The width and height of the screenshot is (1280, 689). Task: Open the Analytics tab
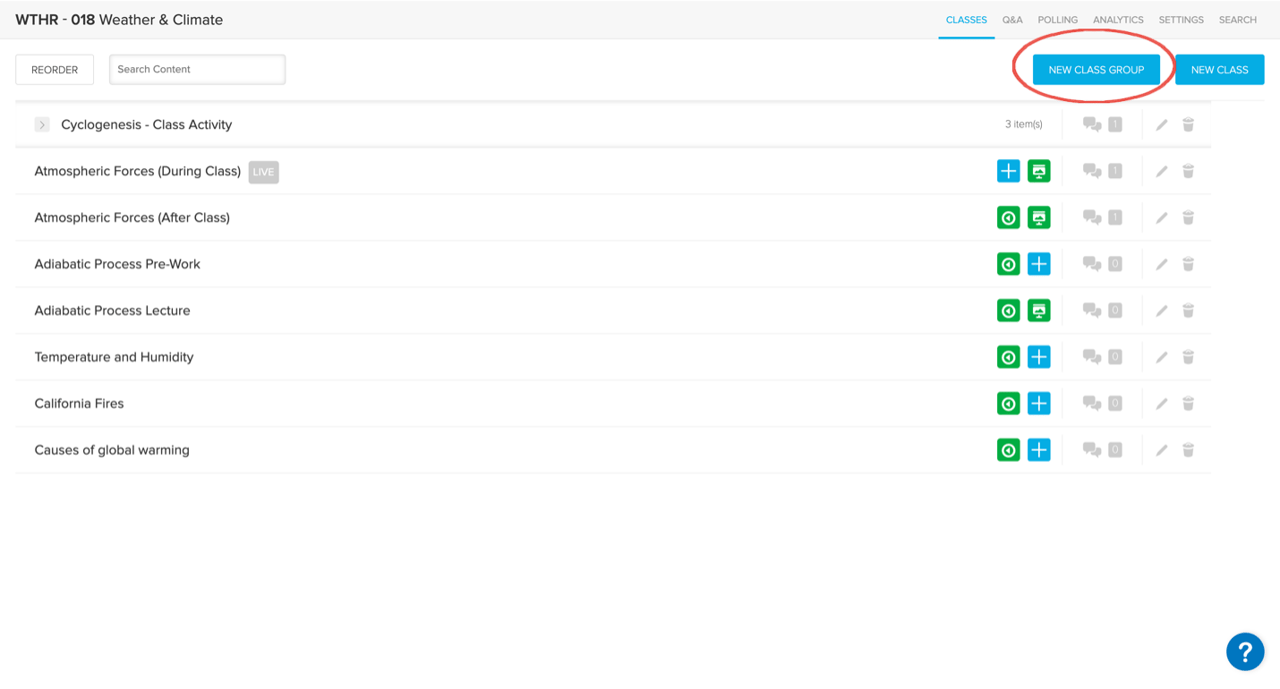tap(1118, 20)
